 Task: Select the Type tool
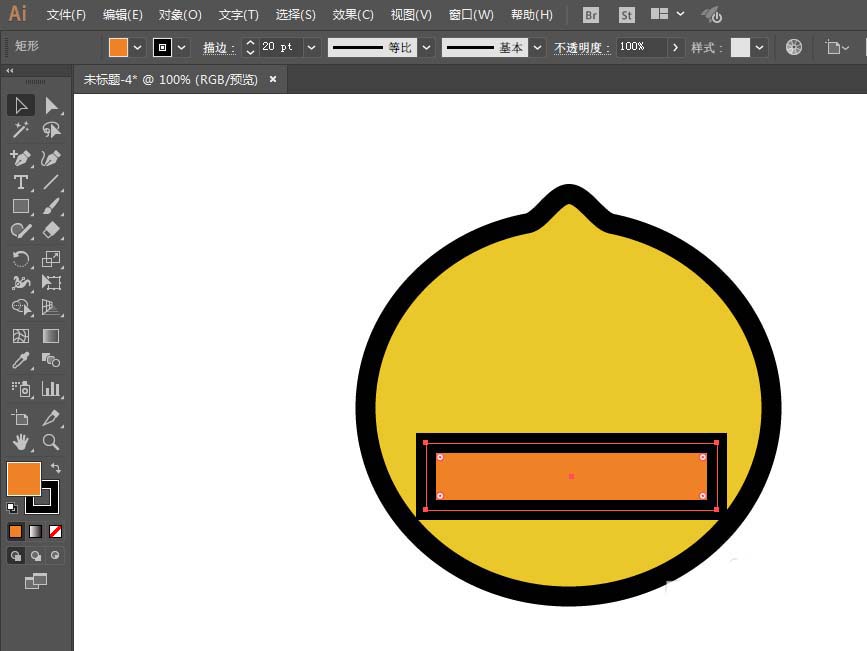(20, 182)
